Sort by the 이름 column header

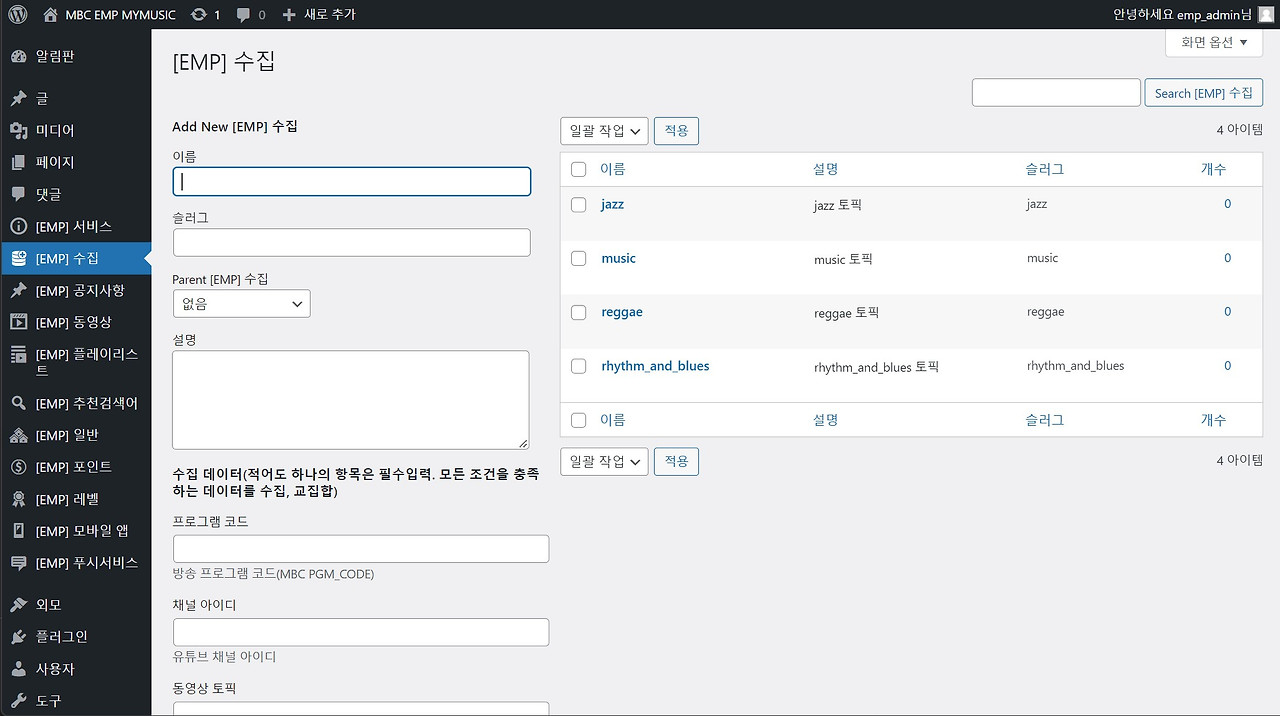pos(612,169)
